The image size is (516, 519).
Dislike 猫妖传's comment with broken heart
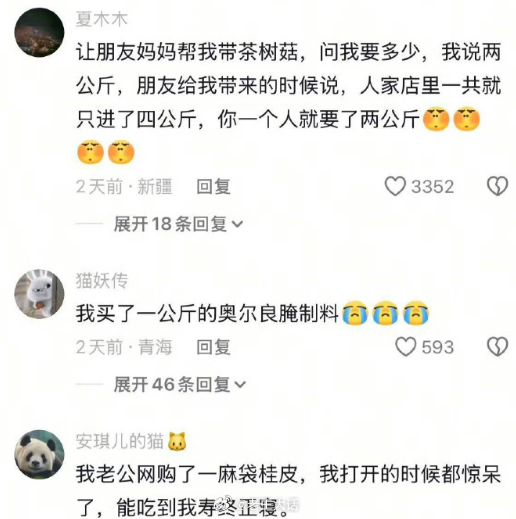497,347
